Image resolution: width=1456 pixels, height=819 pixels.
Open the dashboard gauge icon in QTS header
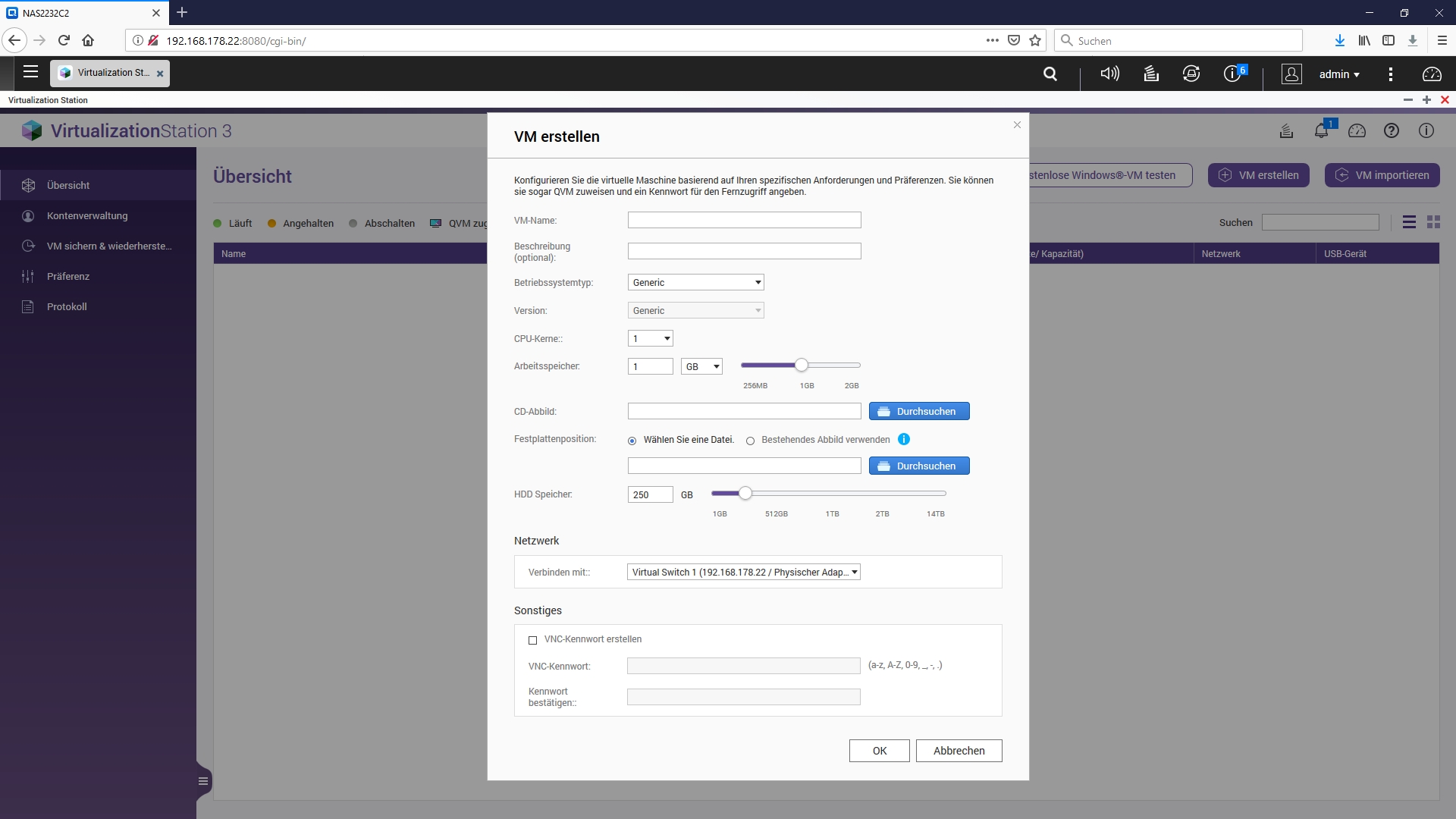coord(1432,74)
